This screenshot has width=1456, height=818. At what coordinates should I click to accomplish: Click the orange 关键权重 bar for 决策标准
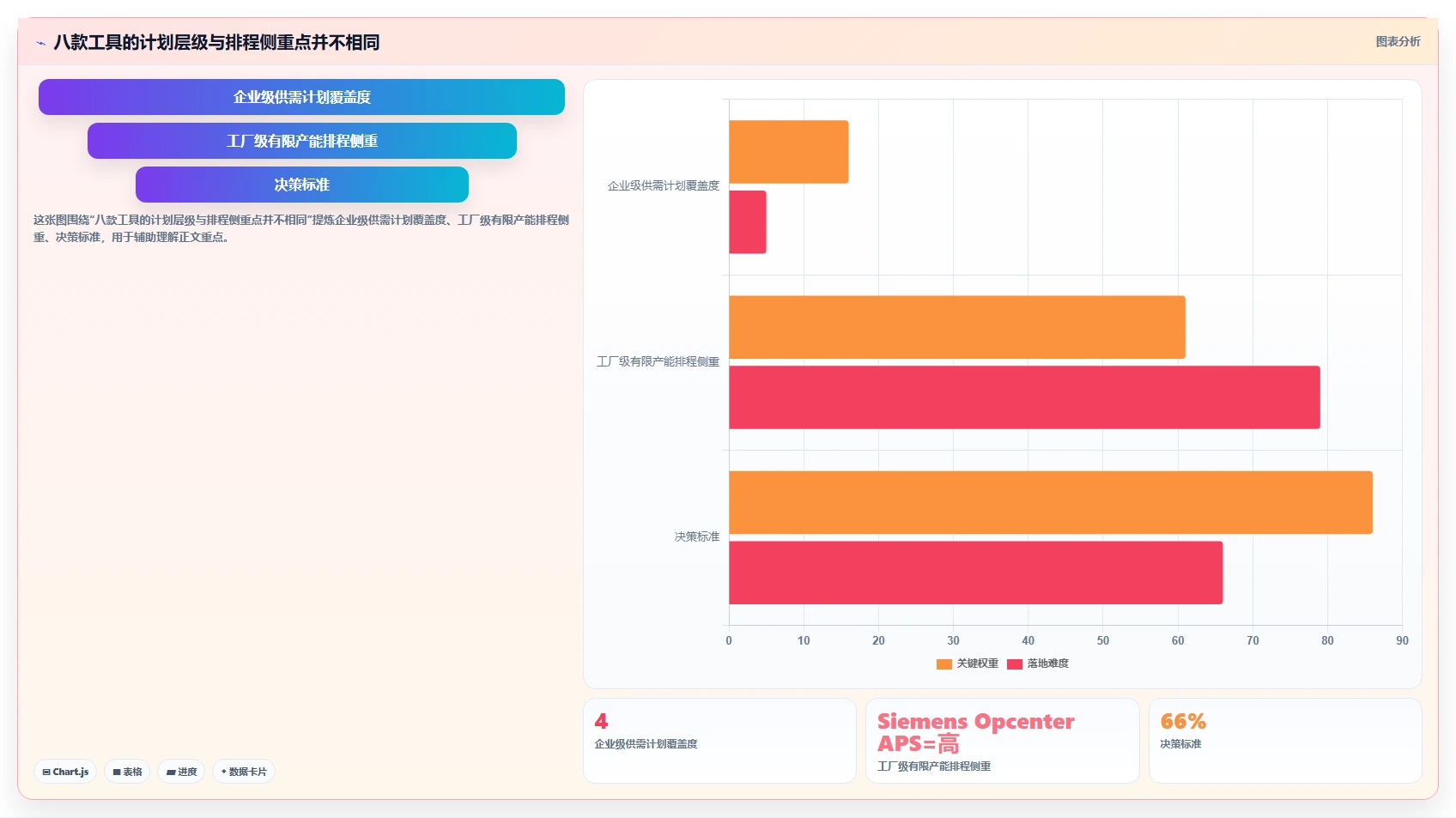click(x=1051, y=502)
